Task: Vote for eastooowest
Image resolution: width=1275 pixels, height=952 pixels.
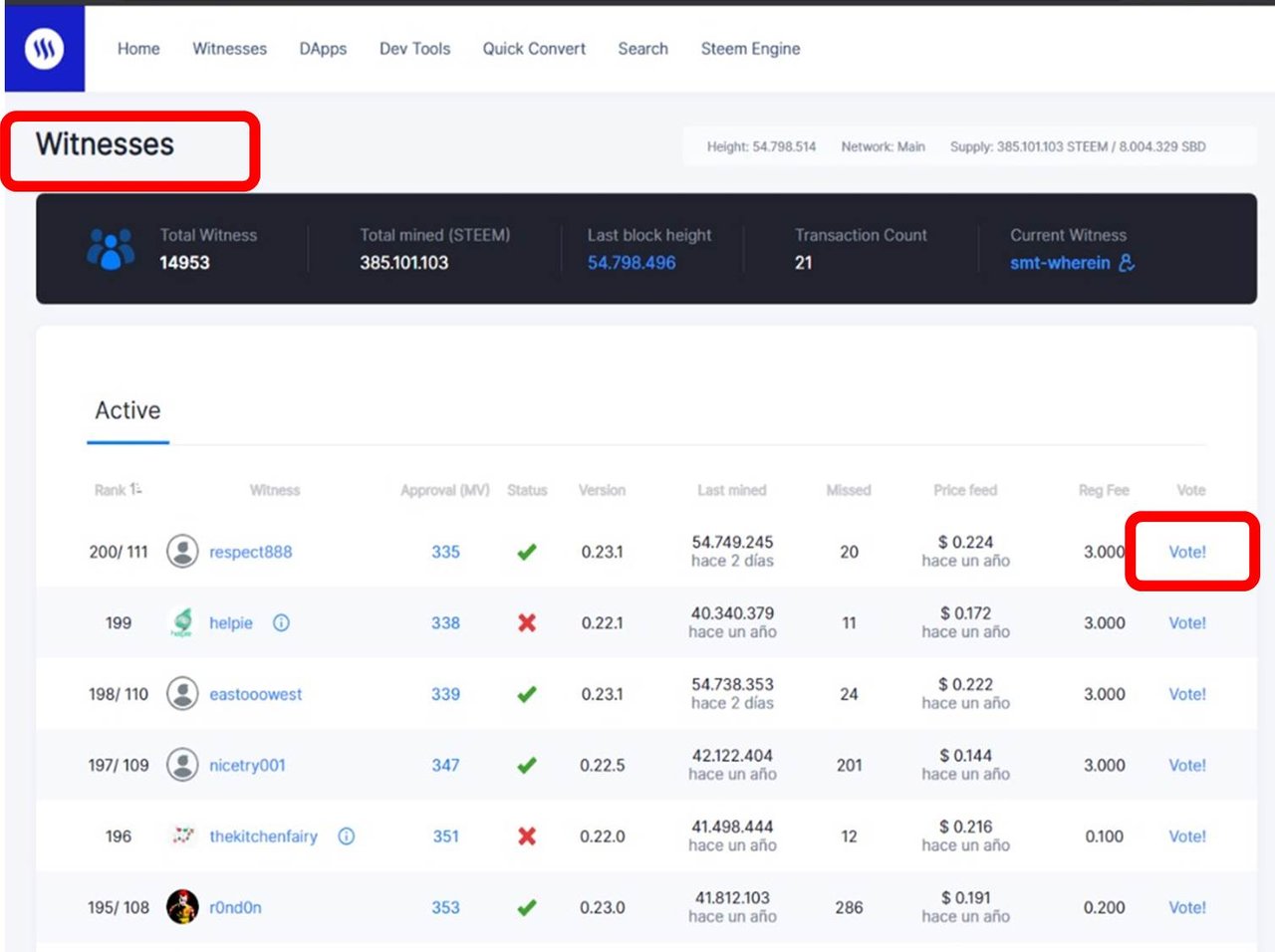Action: [1187, 694]
